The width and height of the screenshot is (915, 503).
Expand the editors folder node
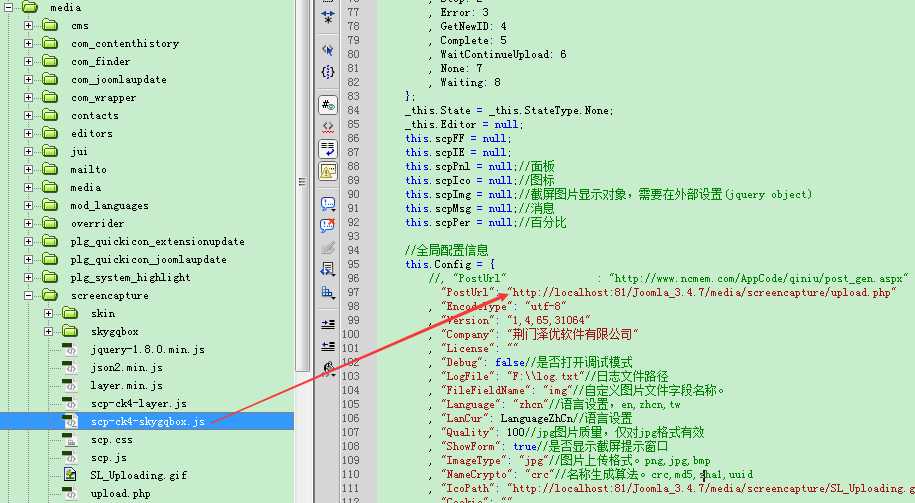[28, 133]
